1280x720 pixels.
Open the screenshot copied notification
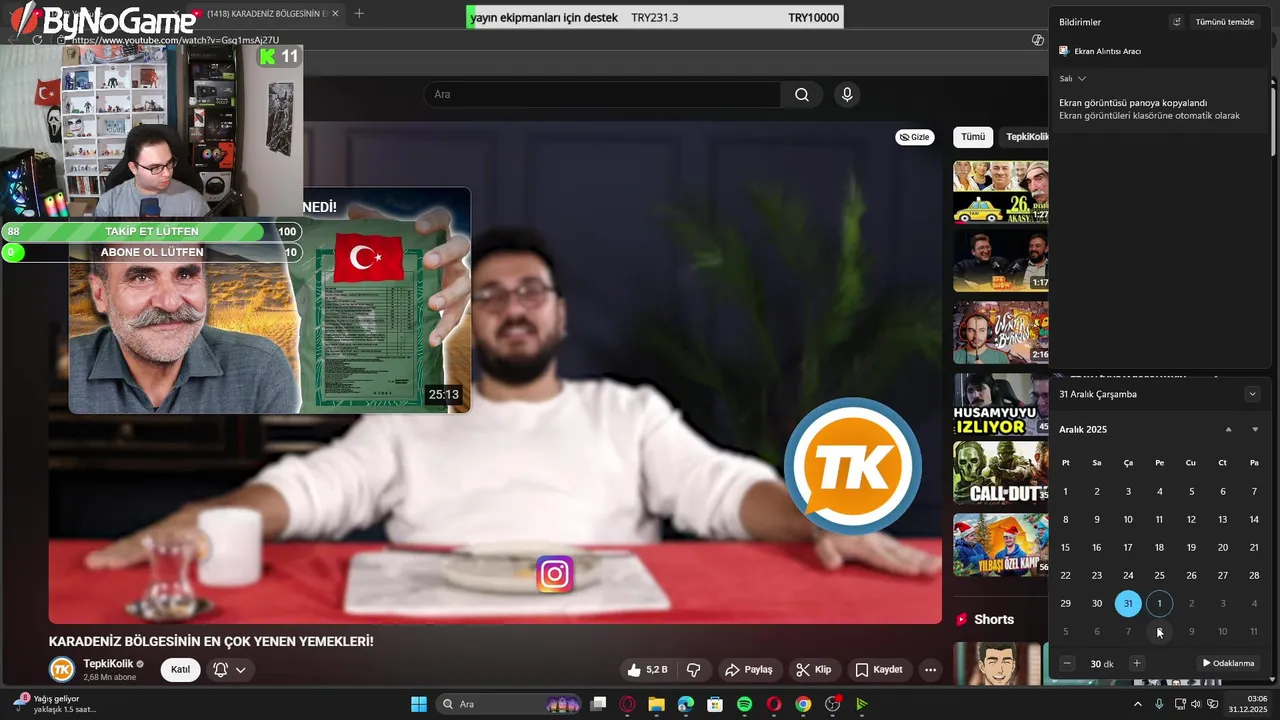(1160, 109)
